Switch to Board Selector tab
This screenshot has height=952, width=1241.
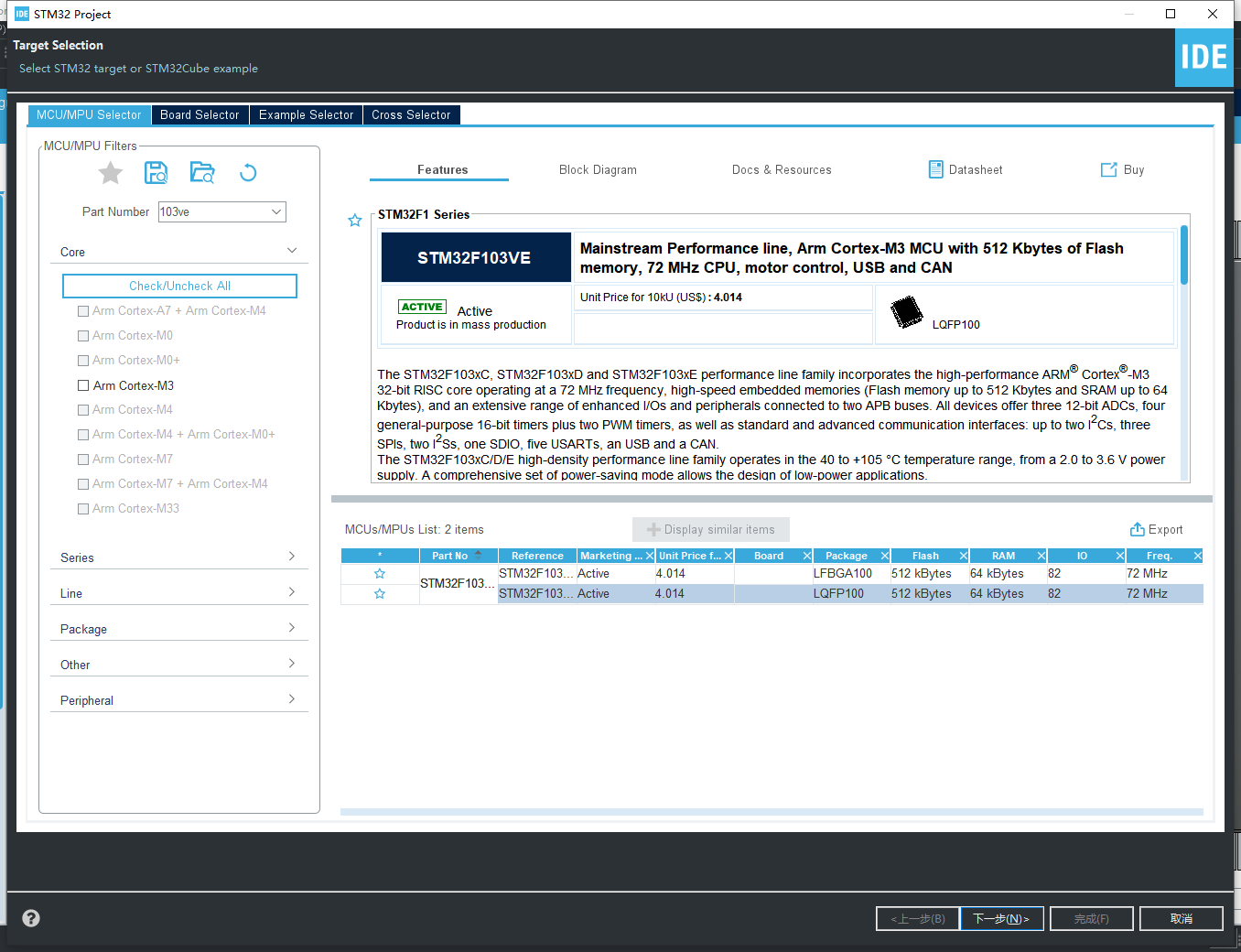(x=200, y=114)
